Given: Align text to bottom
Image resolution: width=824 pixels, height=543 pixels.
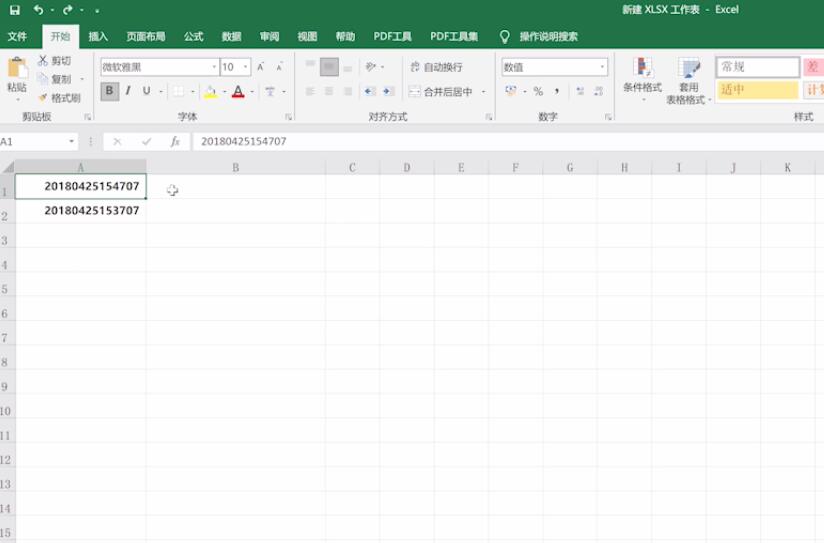Looking at the screenshot, I should [x=347, y=67].
